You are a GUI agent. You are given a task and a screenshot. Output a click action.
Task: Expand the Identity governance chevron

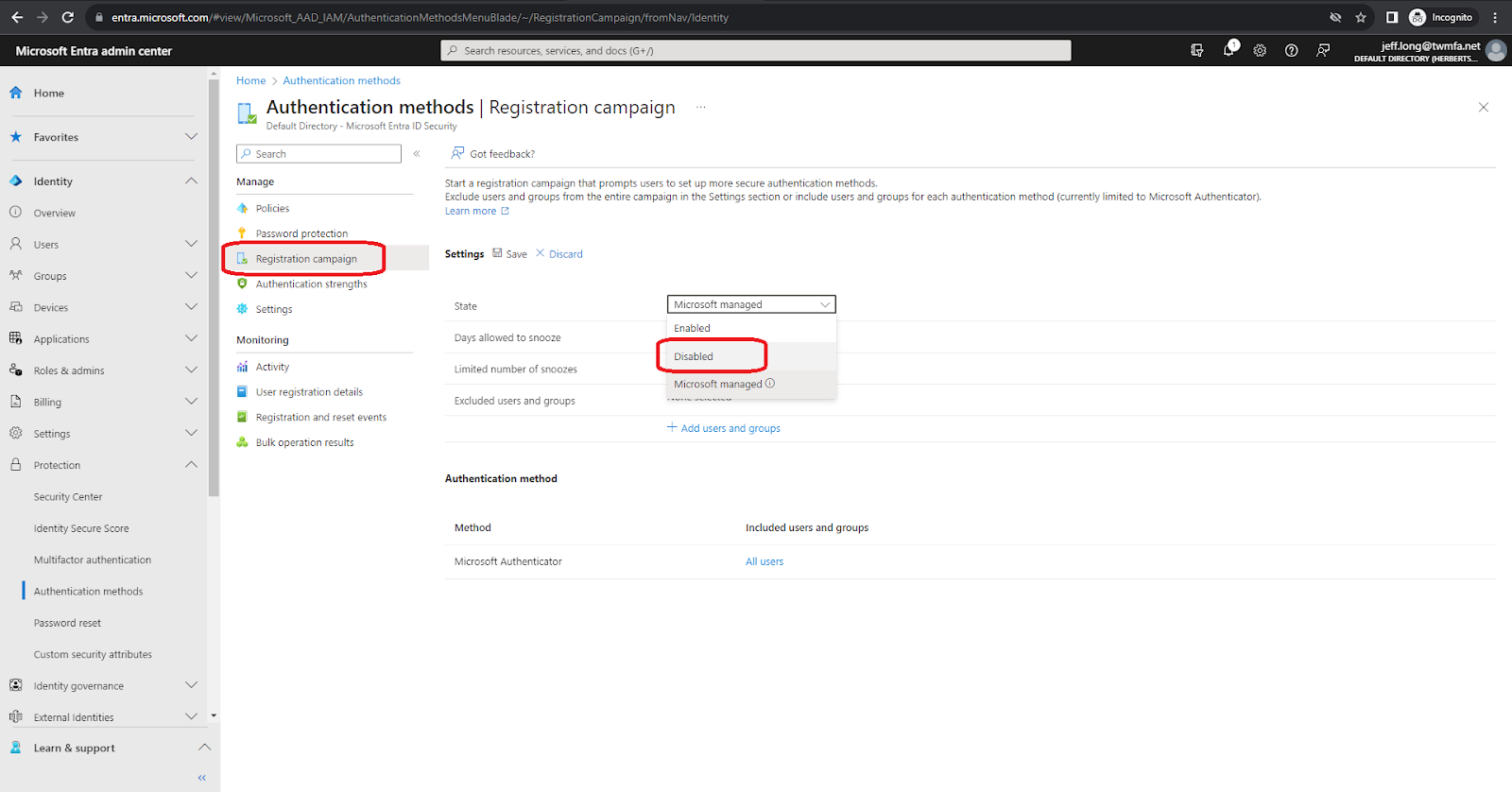(191, 685)
